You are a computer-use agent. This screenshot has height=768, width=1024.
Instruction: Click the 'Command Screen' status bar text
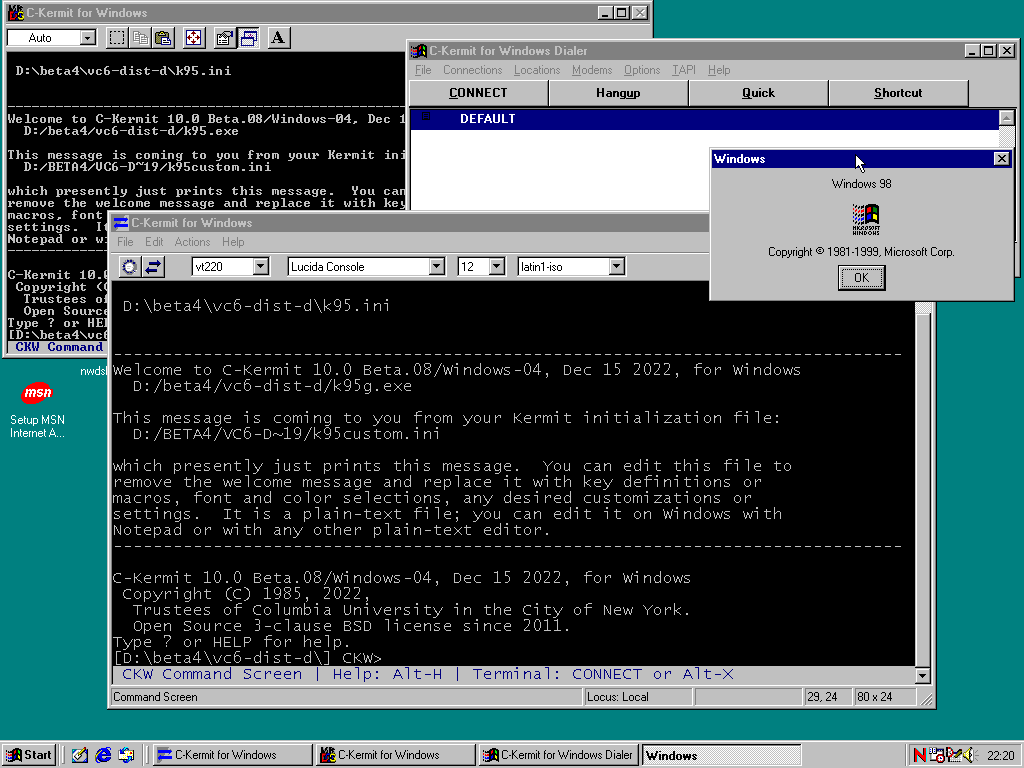pyautogui.click(x=155, y=697)
